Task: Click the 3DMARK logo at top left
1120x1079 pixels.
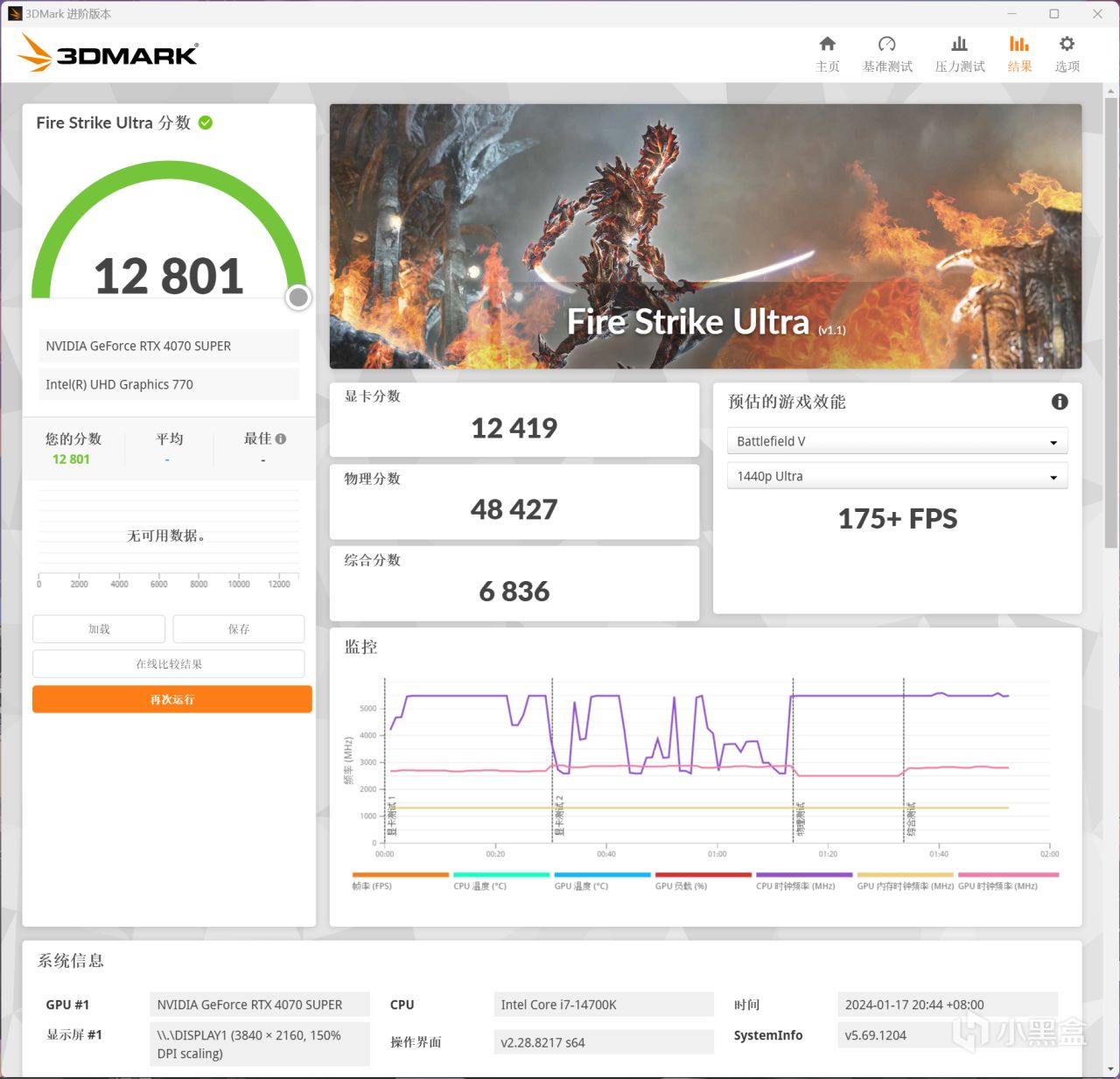Action: (x=107, y=53)
